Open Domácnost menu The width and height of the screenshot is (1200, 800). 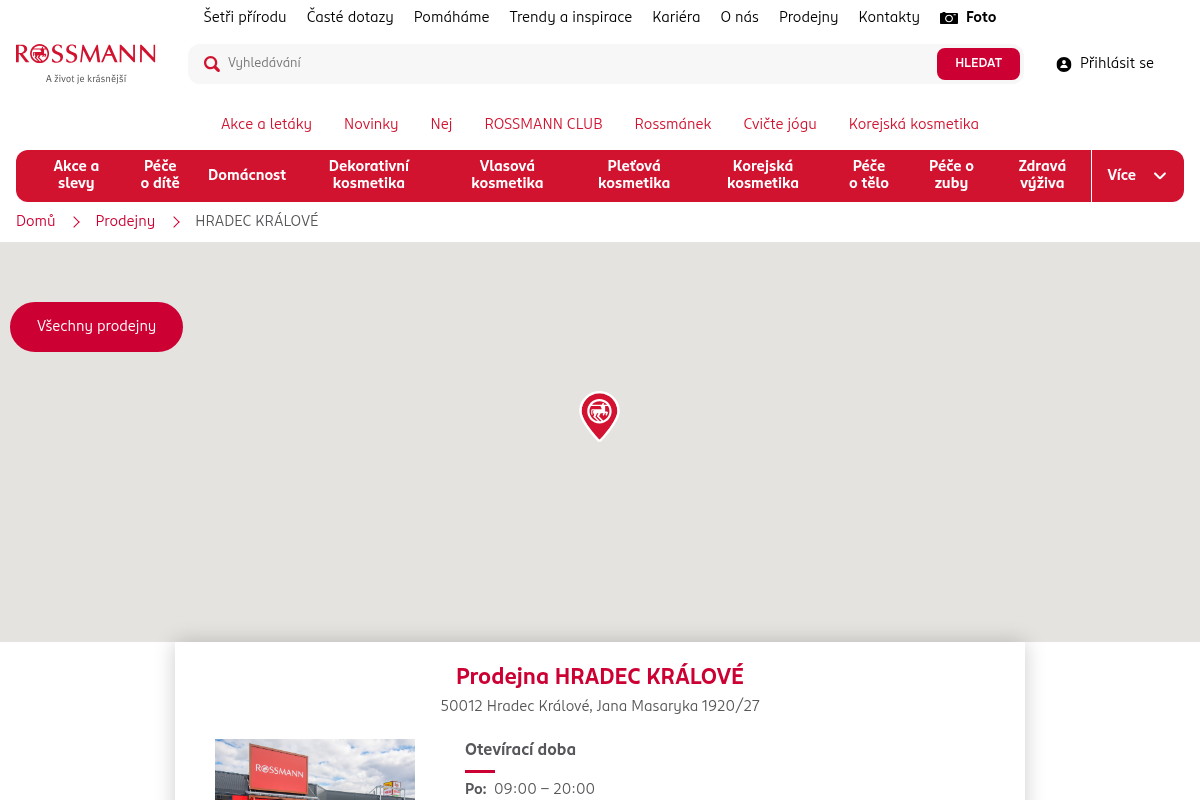click(x=247, y=175)
